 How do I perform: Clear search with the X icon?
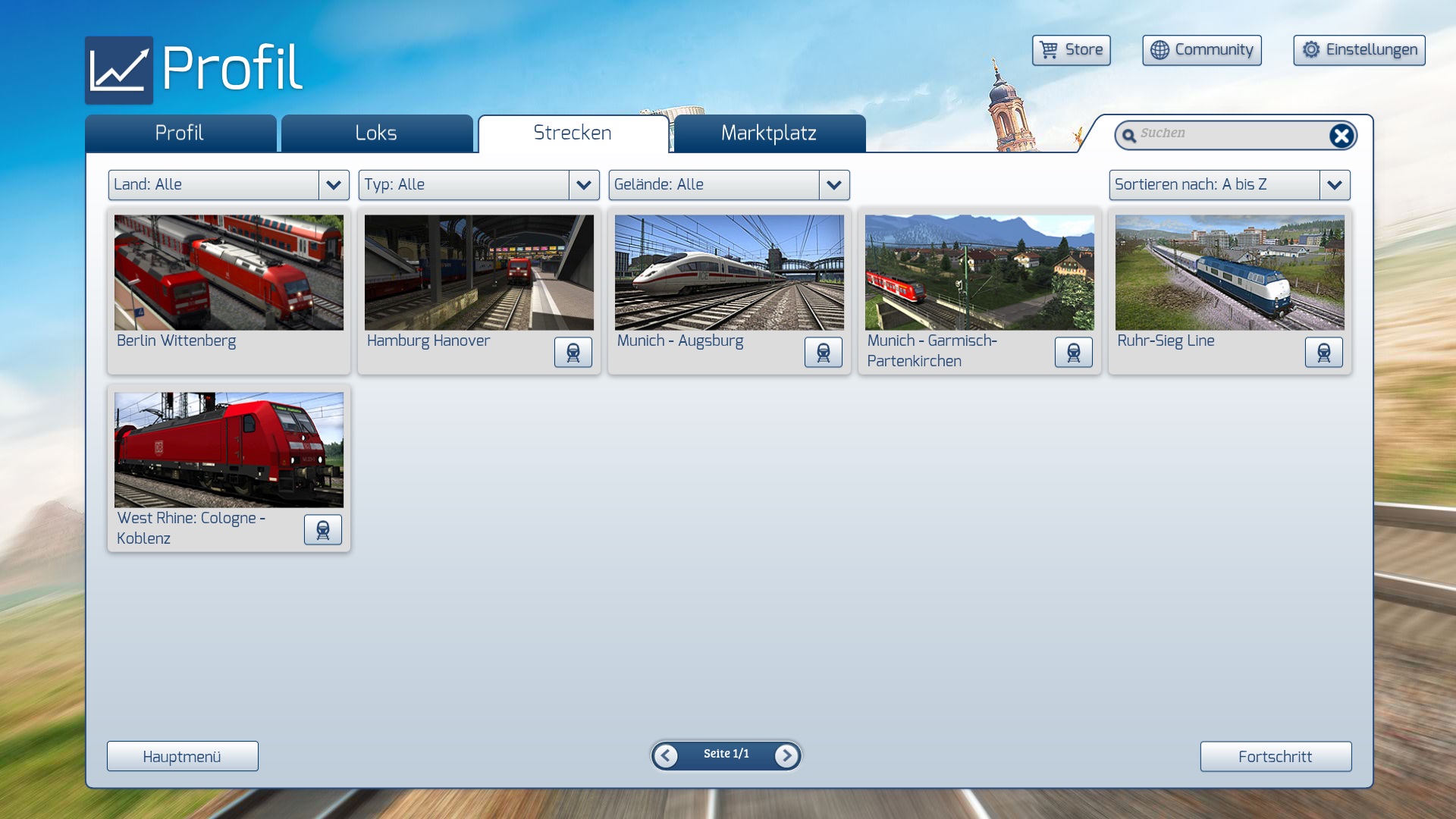(1341, 136)
